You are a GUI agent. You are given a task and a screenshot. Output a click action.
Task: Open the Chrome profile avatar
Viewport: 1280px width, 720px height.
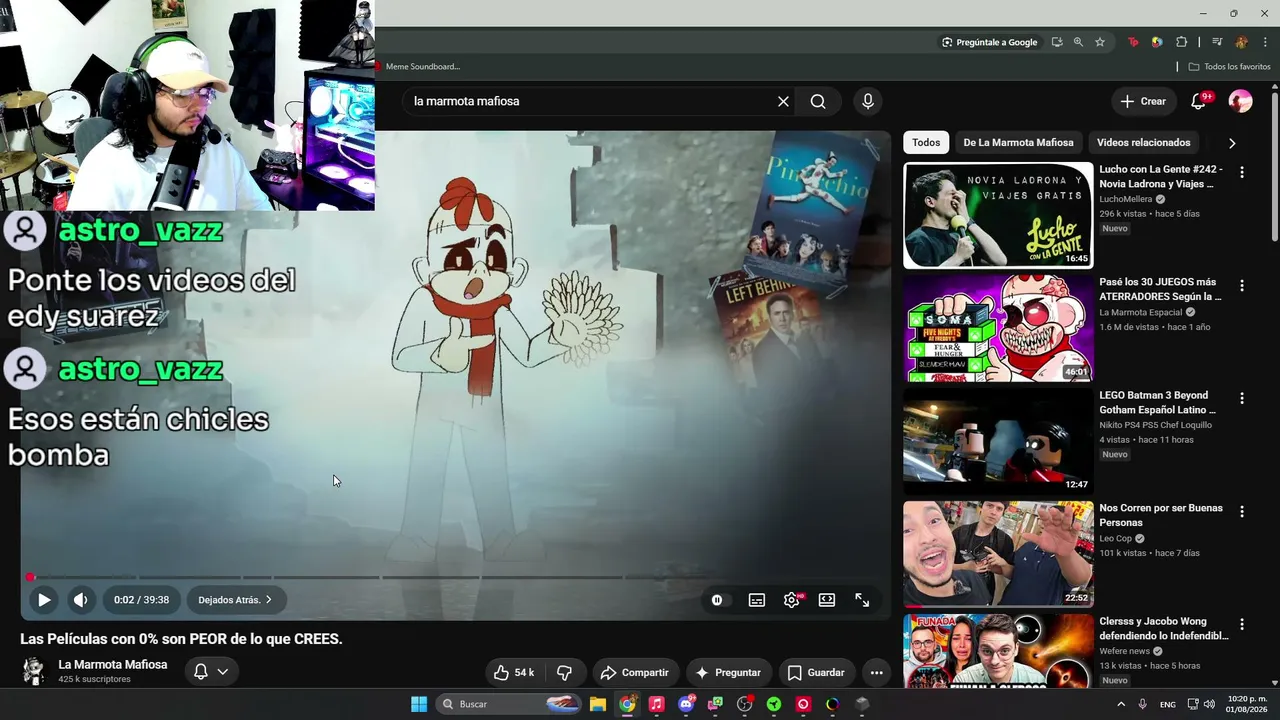tap(1241, 42)
